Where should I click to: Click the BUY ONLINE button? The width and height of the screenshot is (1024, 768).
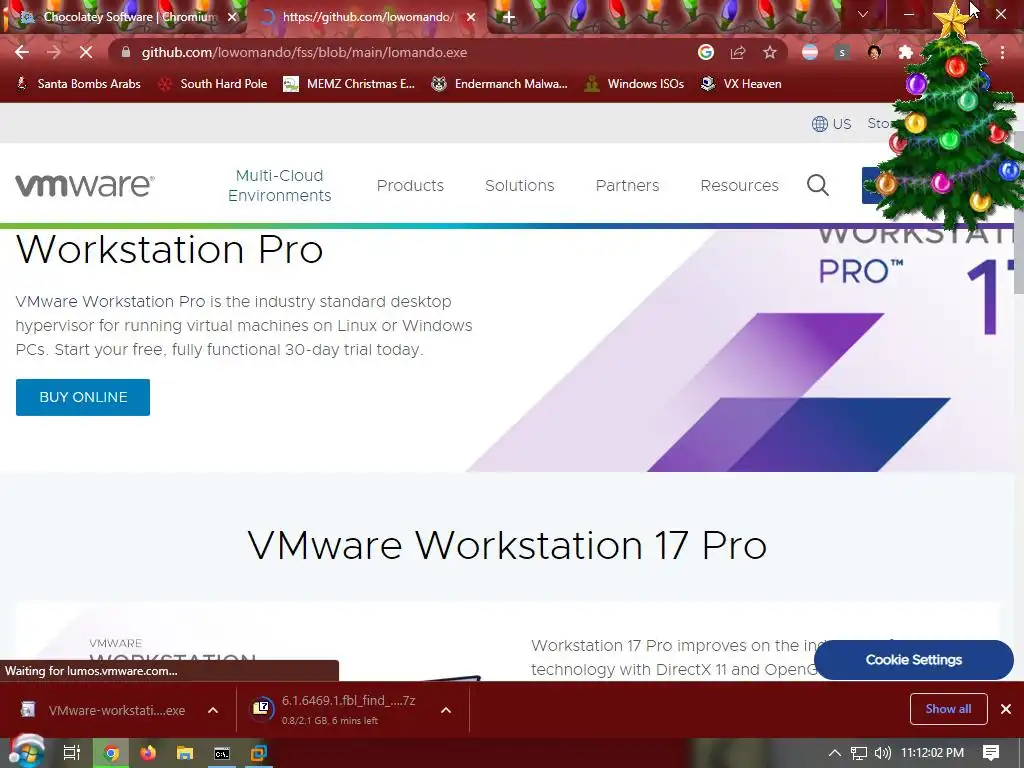tap(83, 397)
